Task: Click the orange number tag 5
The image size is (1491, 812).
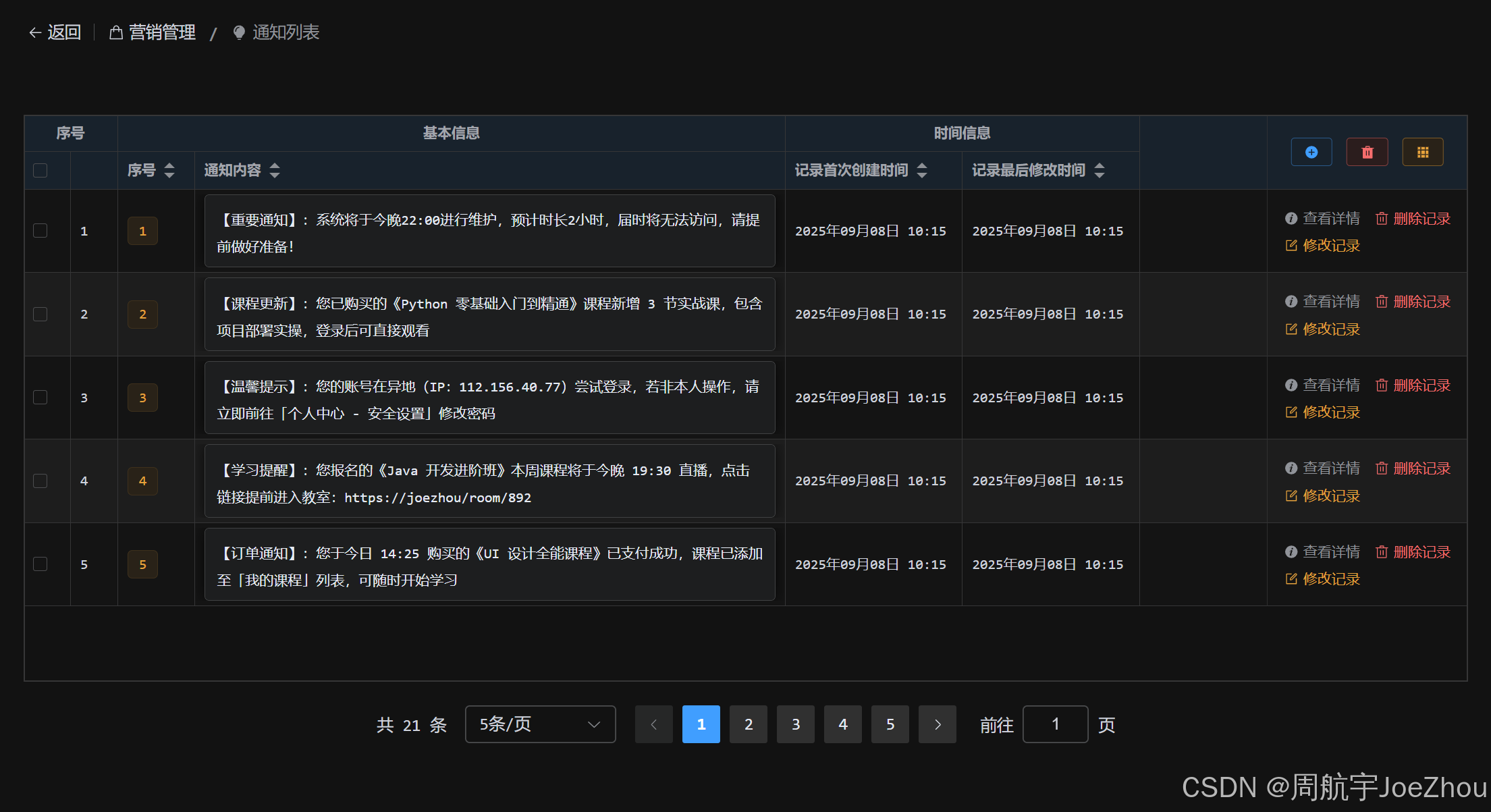Action: [142, 564]
